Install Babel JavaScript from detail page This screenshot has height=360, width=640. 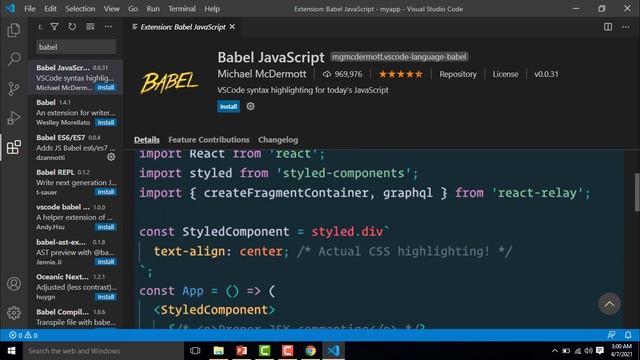[228, 107]
